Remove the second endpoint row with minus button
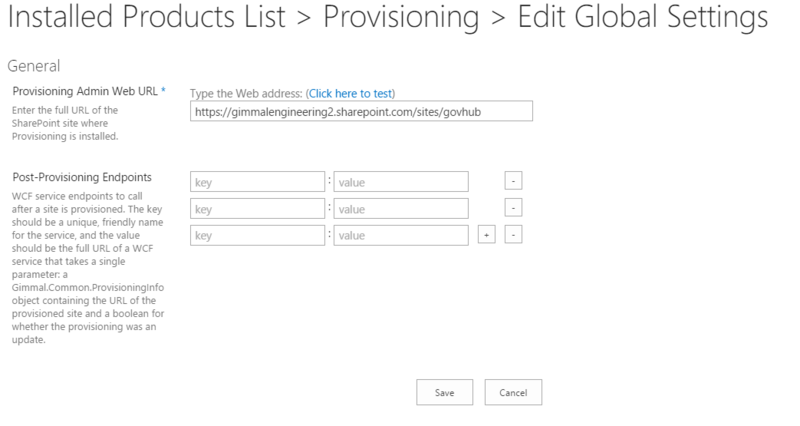The image size is (800, 426). pos(513,208)
